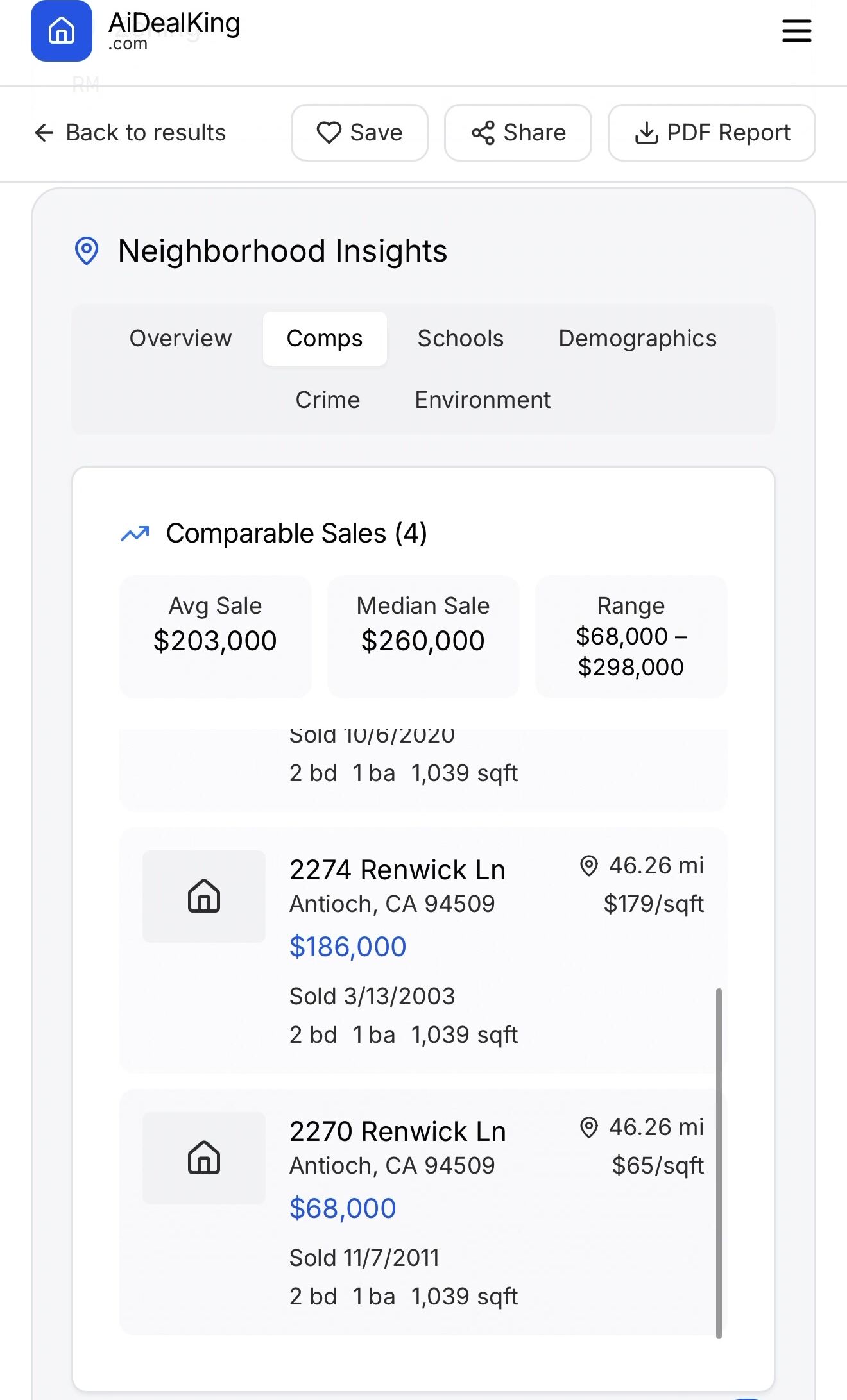Click the $68,000 sale price
847x1400 pixels.
[343, 1208]
